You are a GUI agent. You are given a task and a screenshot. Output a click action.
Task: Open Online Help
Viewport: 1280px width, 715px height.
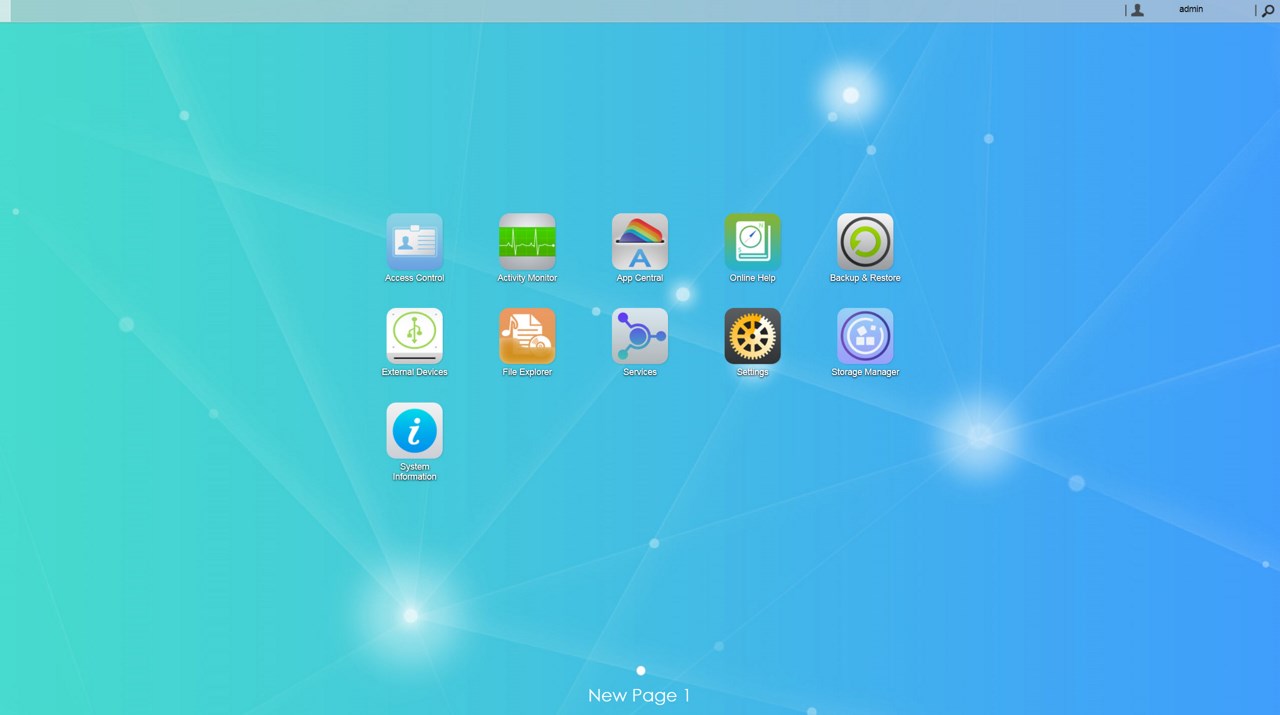pyautogui.click(x=753, y=241)
